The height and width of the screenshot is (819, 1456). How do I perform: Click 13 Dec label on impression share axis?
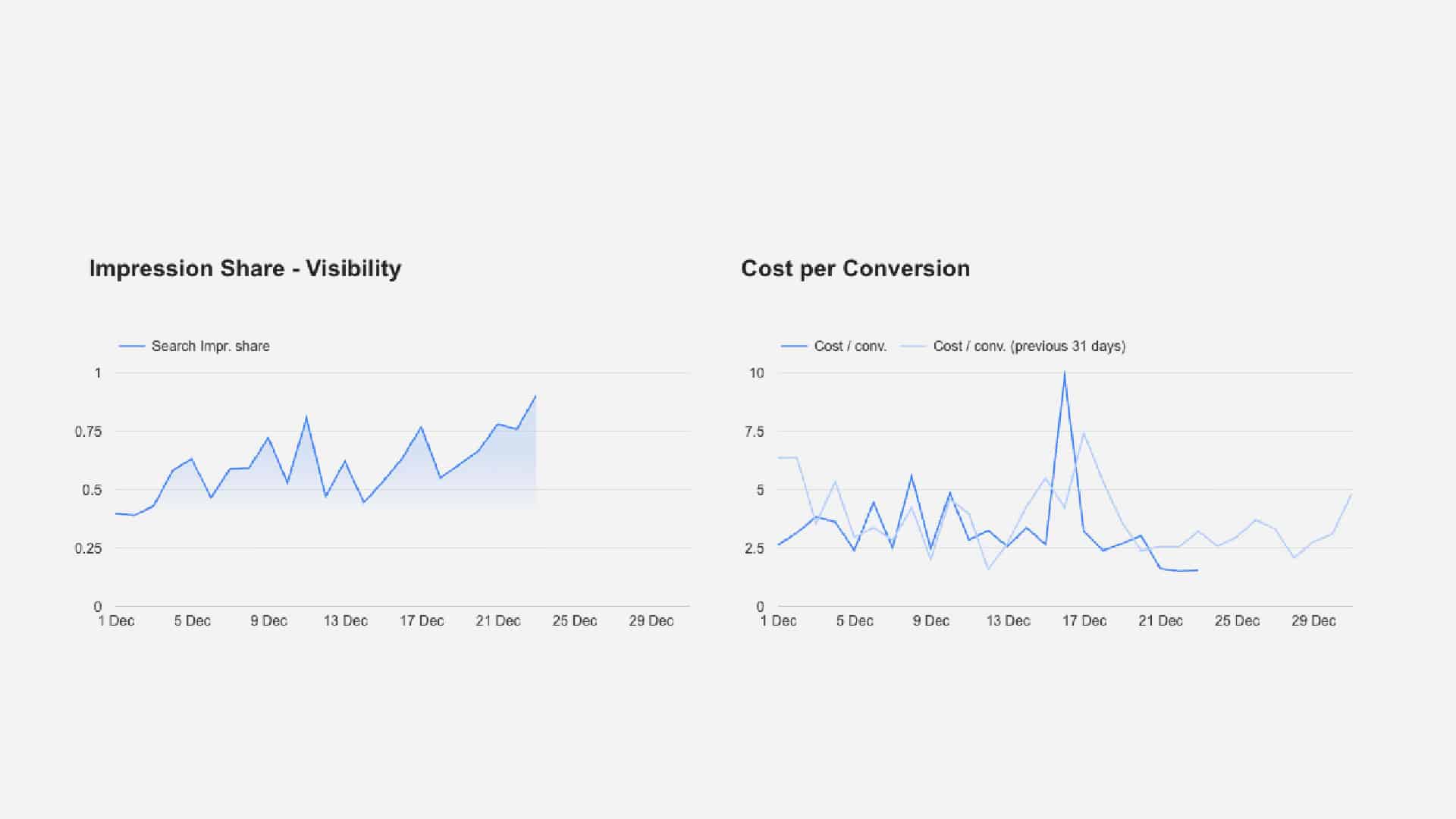coord(345,621)
